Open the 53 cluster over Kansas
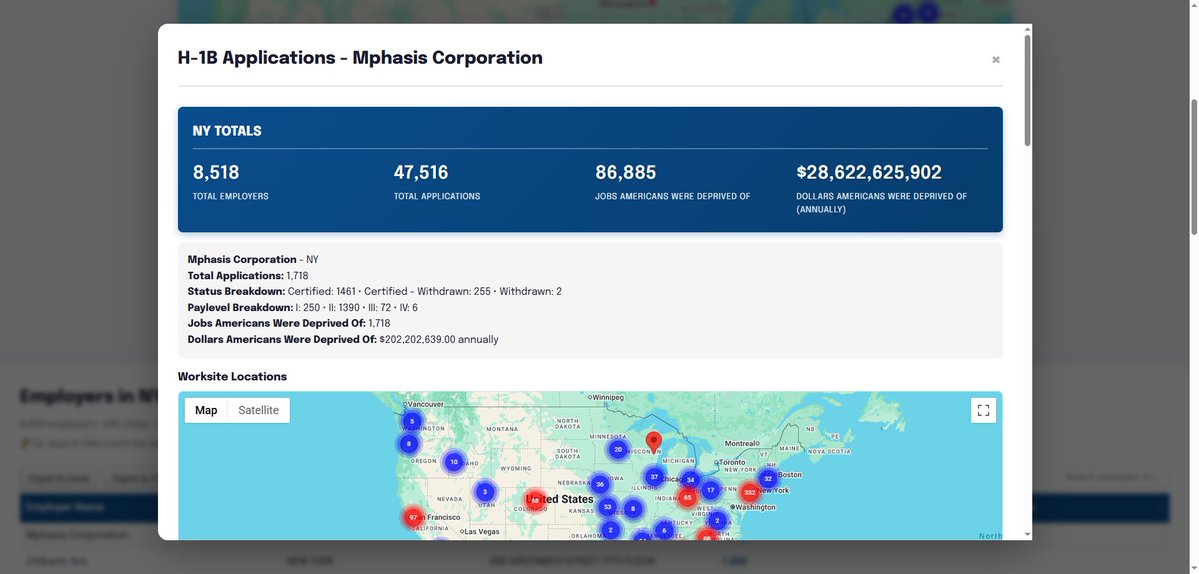 [607, 506]
